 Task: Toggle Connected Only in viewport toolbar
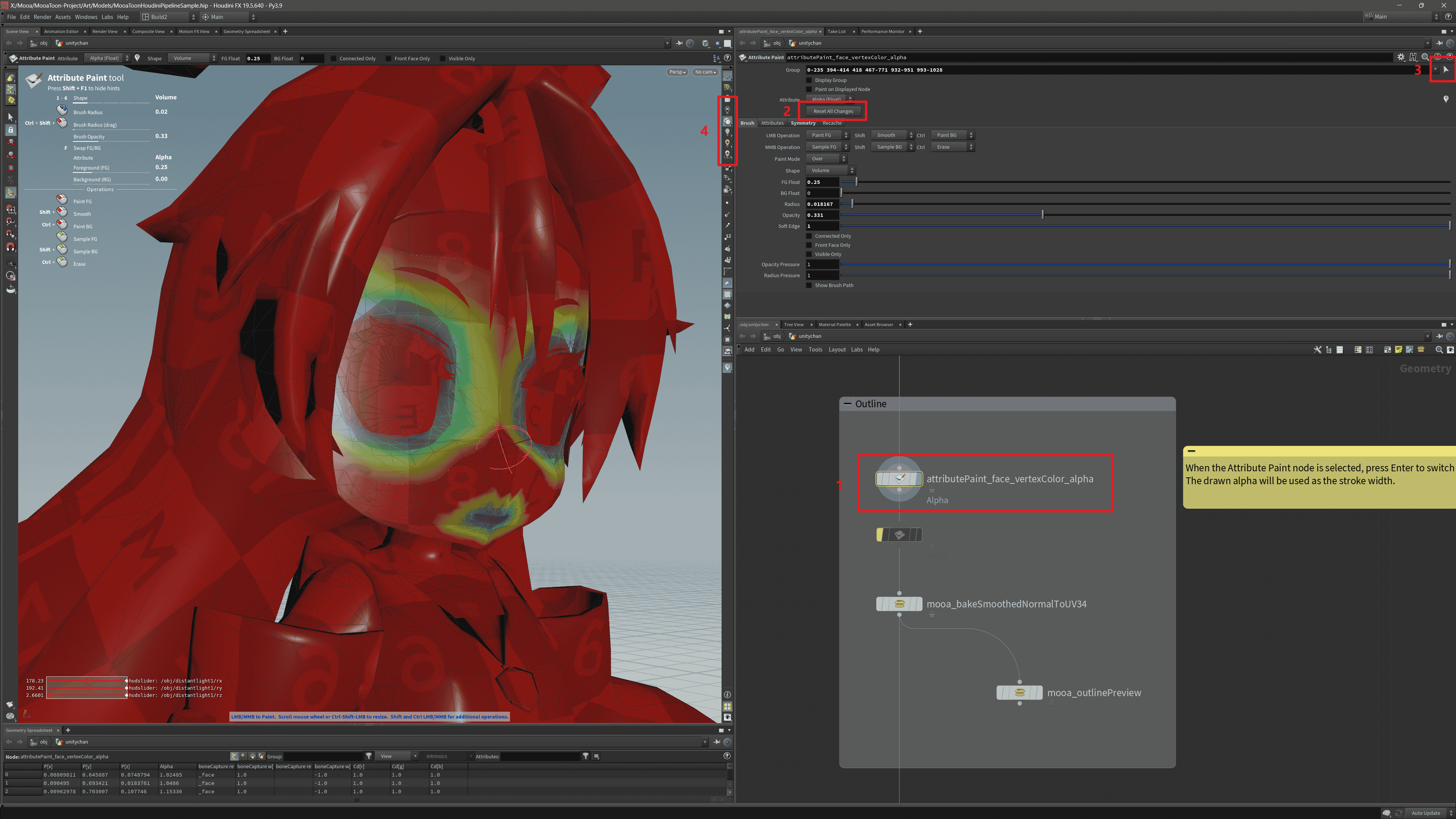point(334,58)
